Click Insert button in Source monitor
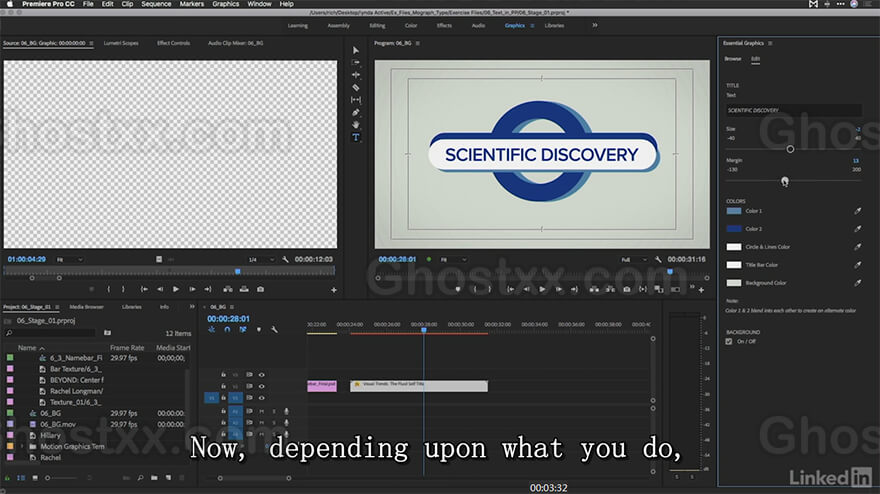 [228, 289]
